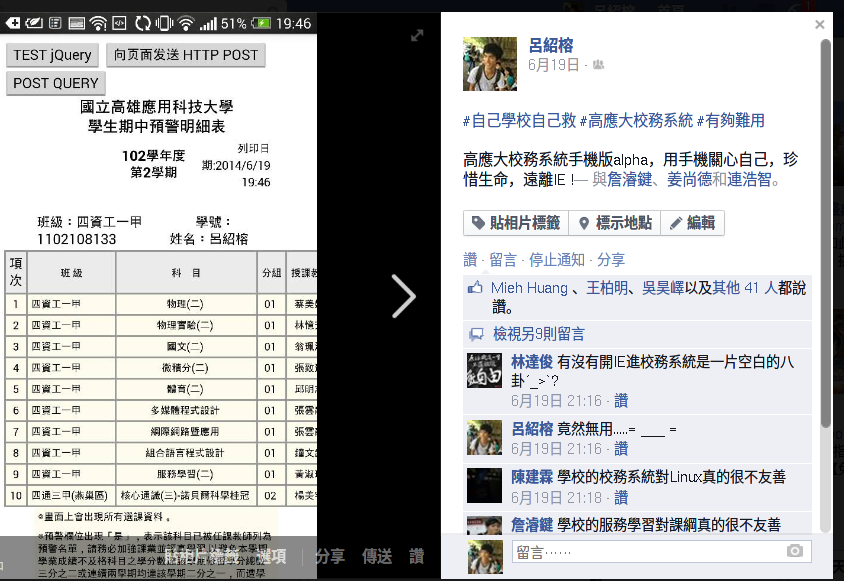
Task: Open hashtag #高應大校務系統
Action: pos(636,121)
